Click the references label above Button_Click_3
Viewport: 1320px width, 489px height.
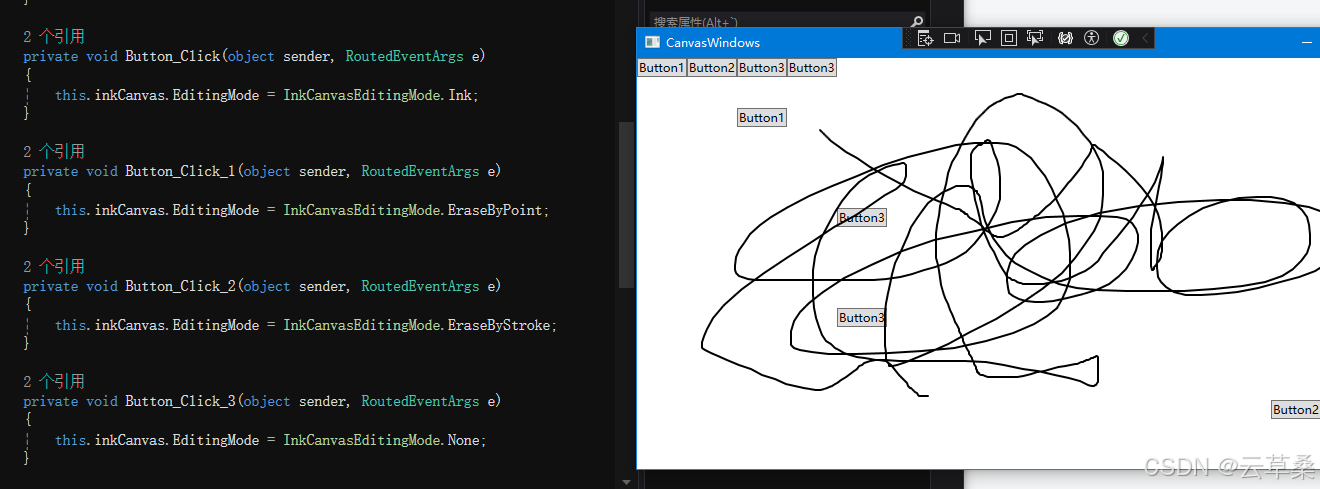[x=54, y=382]
